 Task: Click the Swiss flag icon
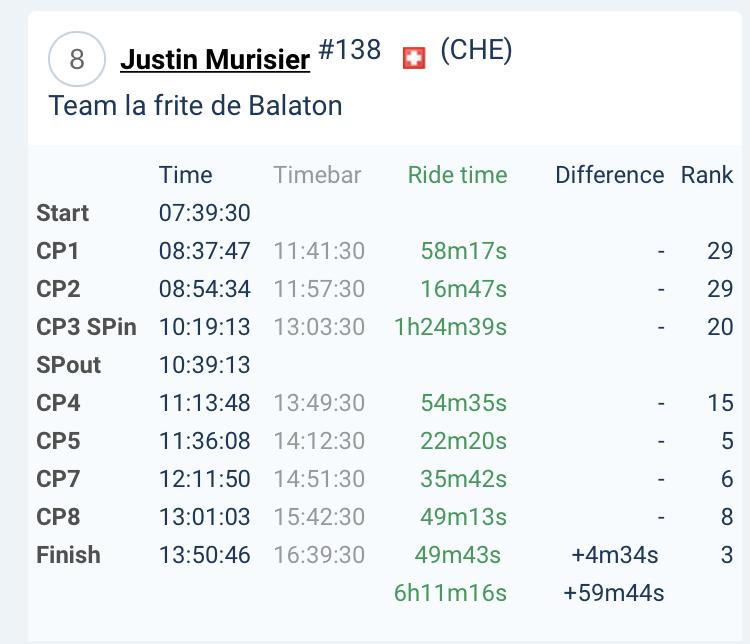414,58
